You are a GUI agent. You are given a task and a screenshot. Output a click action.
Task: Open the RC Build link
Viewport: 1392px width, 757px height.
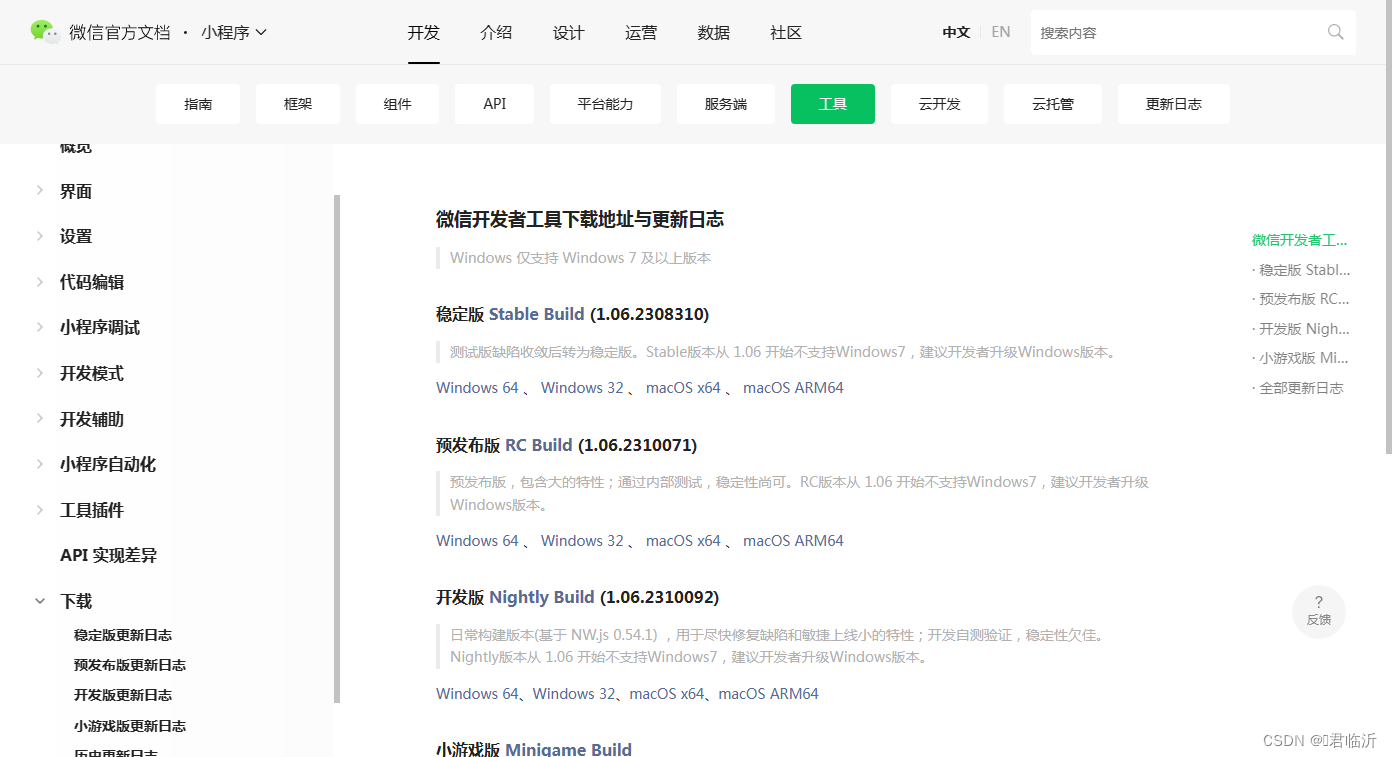(x=539, y=445)
